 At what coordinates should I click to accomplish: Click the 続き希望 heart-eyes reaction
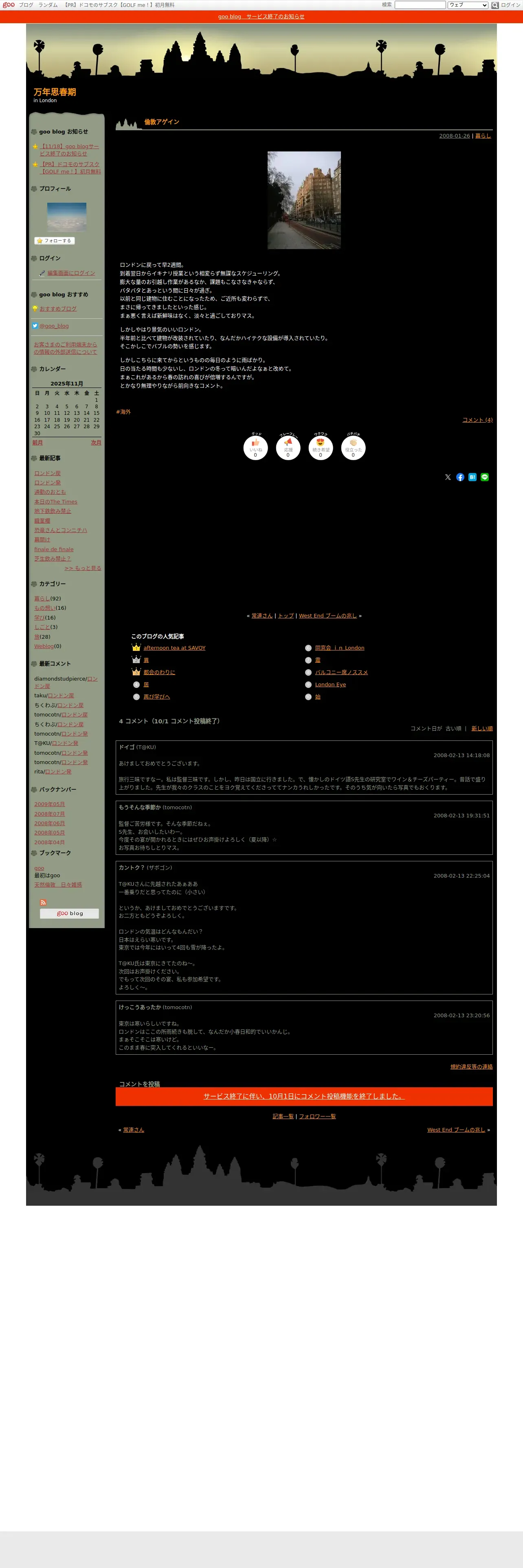[320, 447]
